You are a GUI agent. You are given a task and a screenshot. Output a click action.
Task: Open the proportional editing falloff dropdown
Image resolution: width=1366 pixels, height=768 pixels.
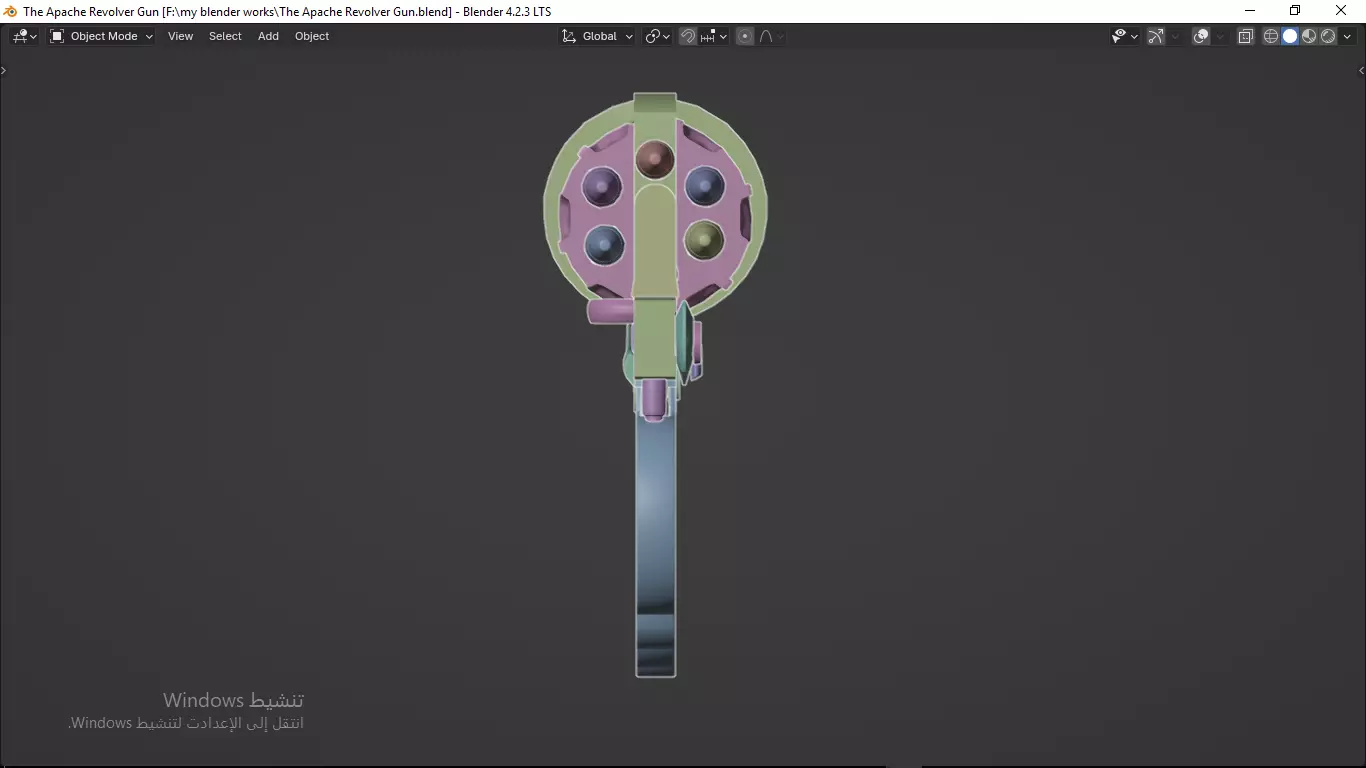[771, 36]
